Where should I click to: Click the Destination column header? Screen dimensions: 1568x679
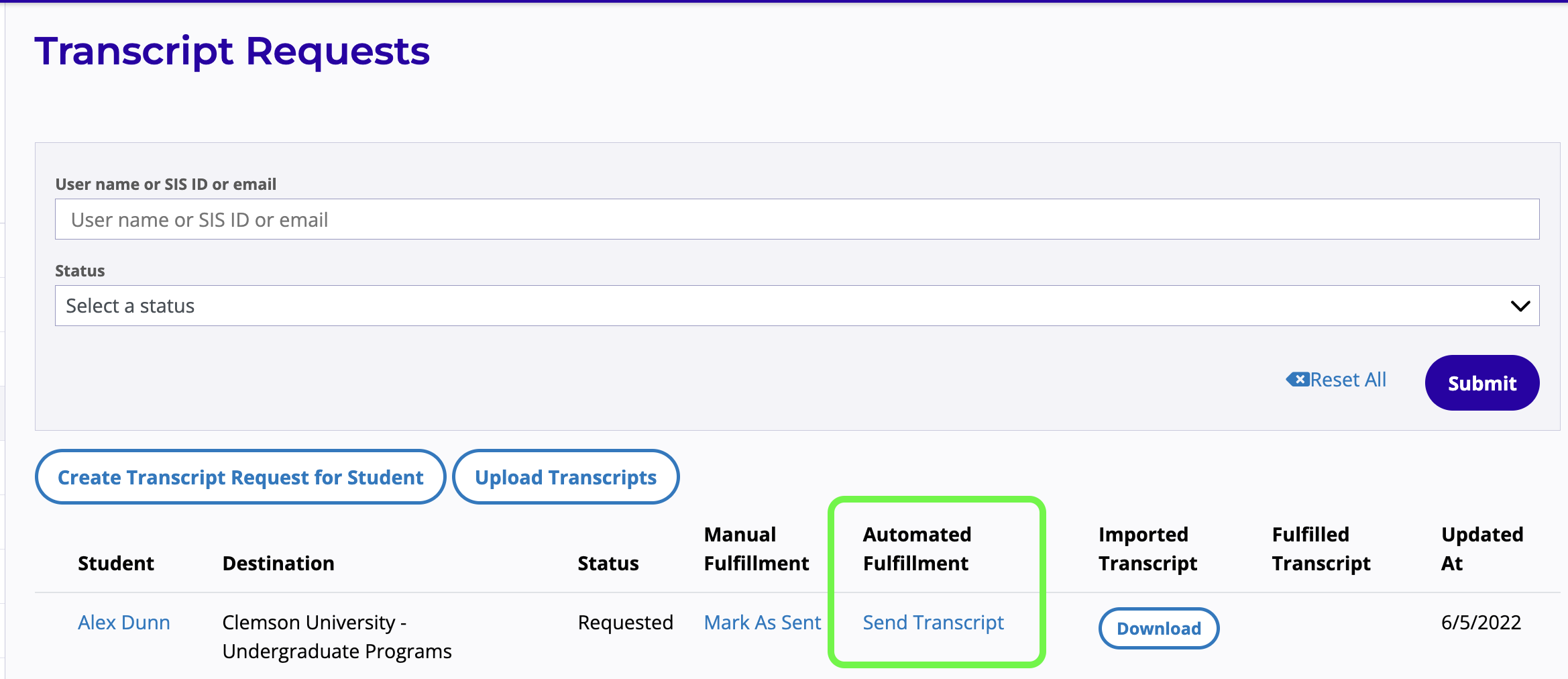[278, 563]
